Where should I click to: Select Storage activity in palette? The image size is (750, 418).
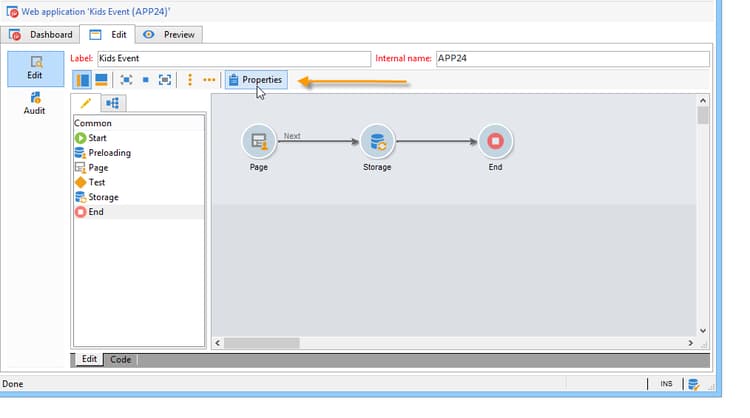[x=139, y=197]
